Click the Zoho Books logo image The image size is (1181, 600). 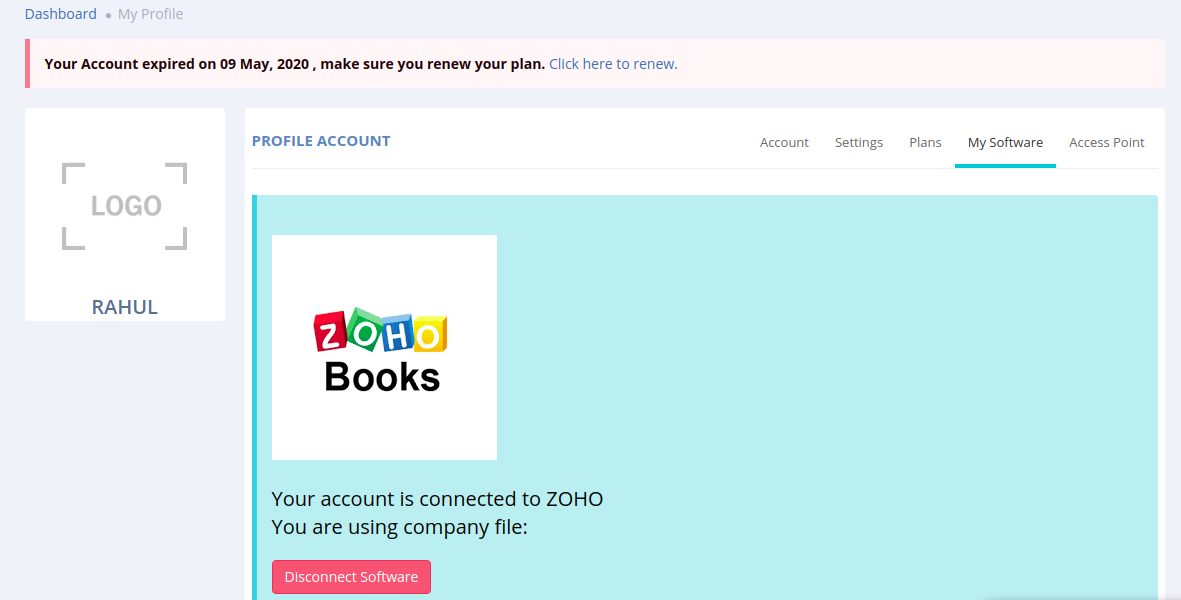384,347
